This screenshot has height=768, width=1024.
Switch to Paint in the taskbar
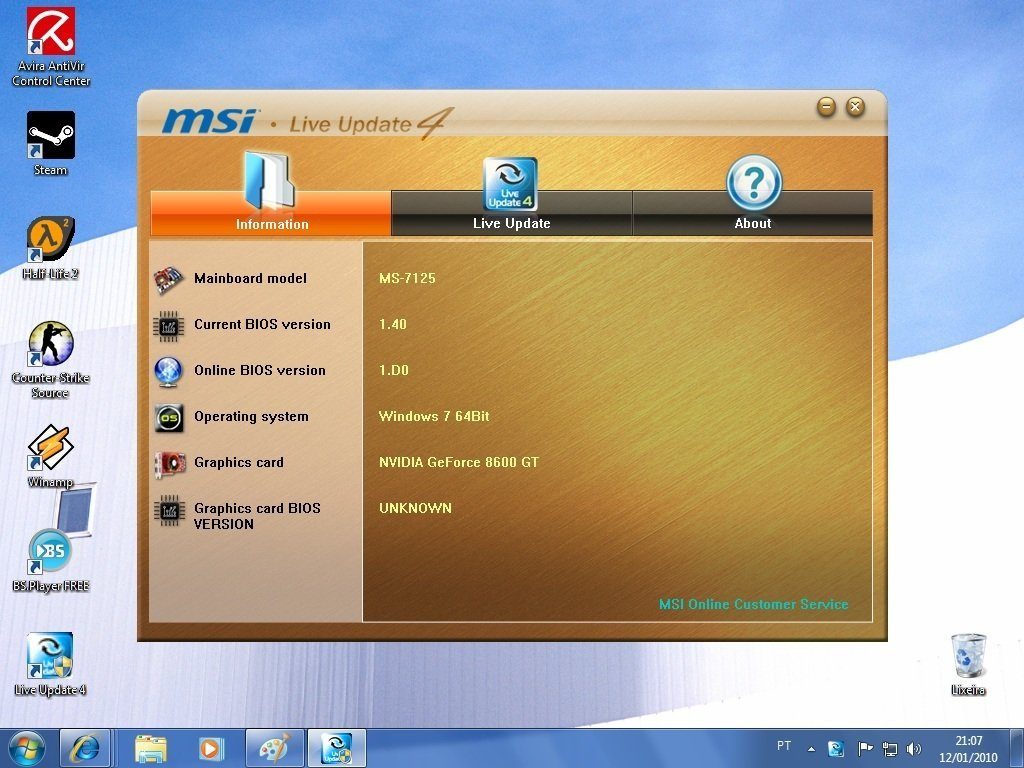274,748
